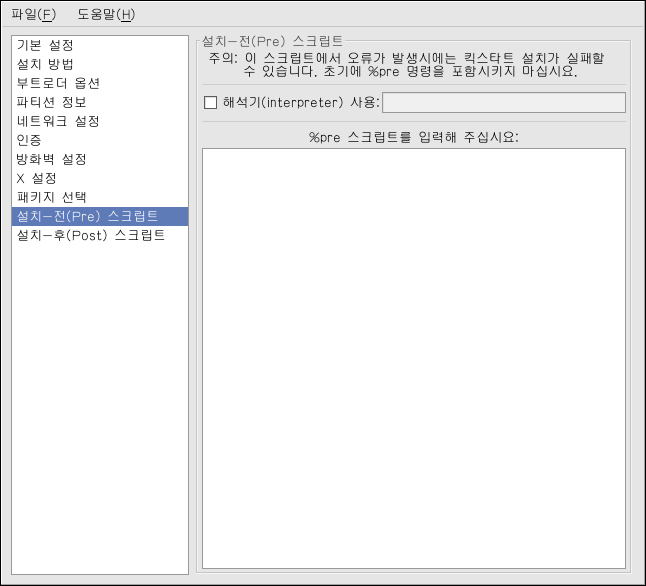Select 부트로더 옵션 in the list
The width and height of the screenshot is (646, 586).
(x=58, y=84)
